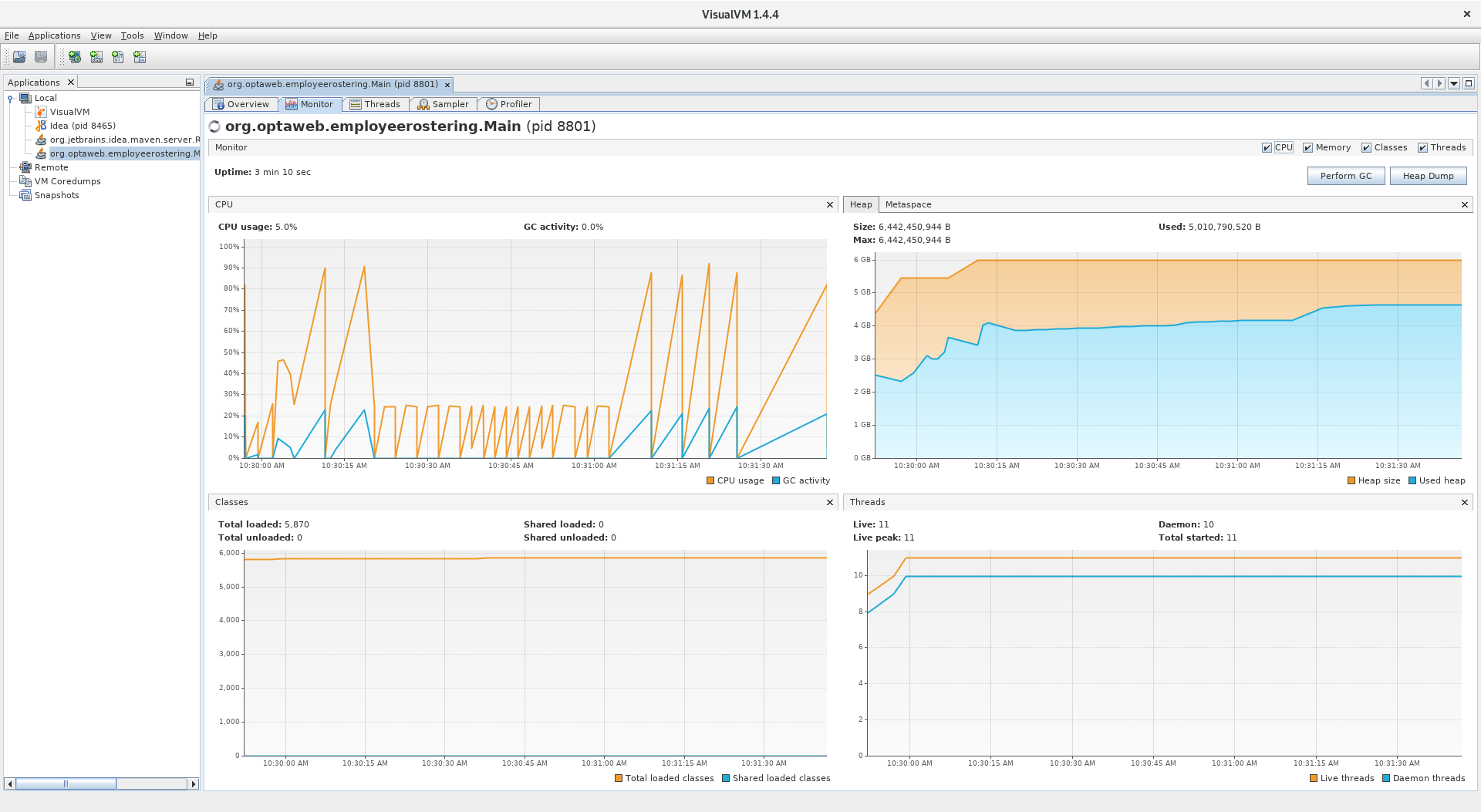The width and height of the screenshot is (1481, 812).
Task: Open the Applications menu
Action: click(x=54, y=35)
